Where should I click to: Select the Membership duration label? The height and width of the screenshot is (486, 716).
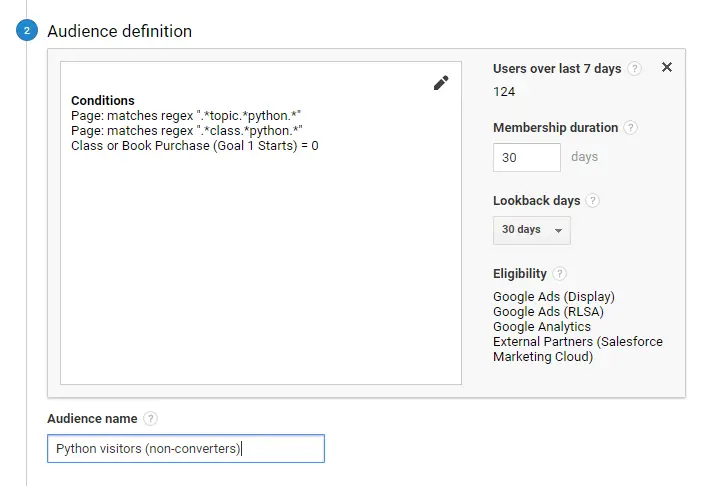click(555, 127)
